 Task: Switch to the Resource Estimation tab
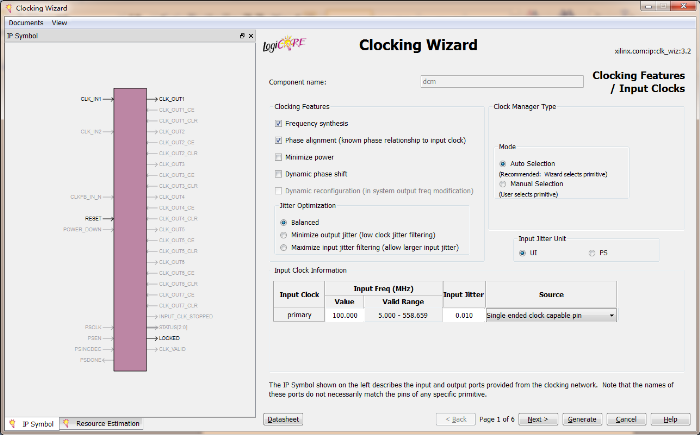pos(101,424)
